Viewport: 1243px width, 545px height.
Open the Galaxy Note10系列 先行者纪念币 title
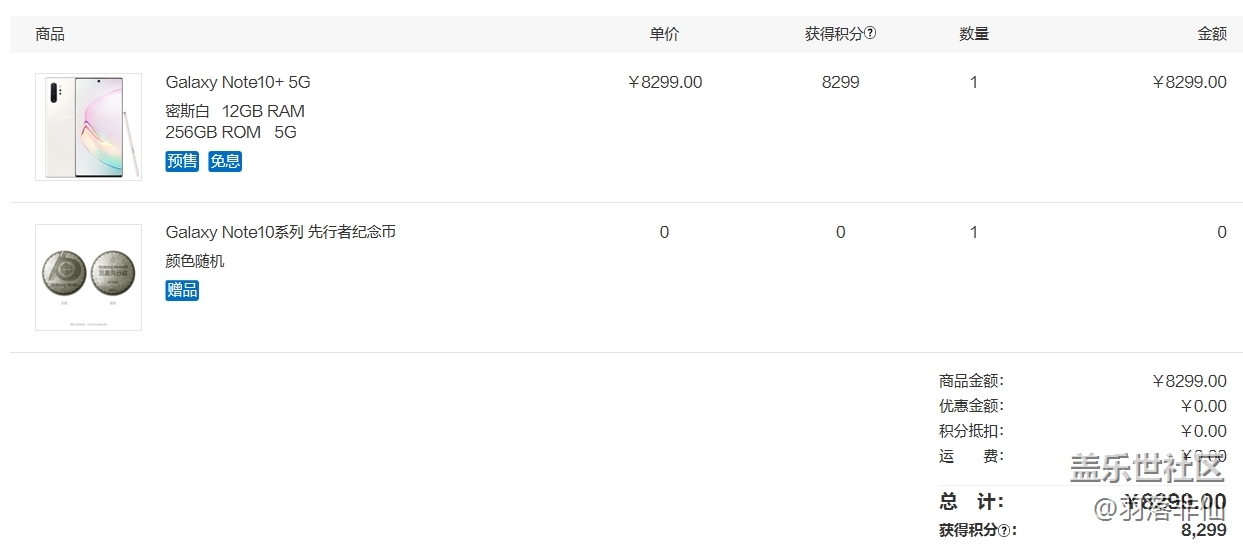pyautogui.click(x=280, y=232)
